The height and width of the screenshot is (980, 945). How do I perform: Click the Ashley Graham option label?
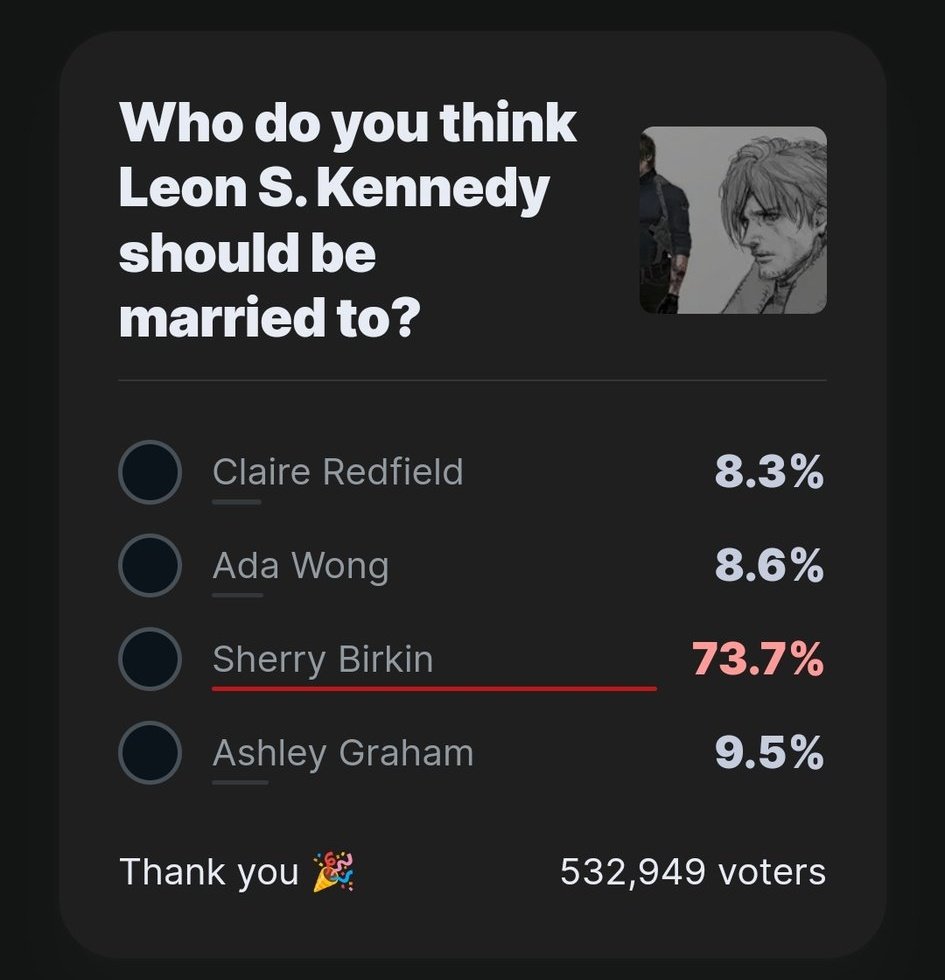(x=342, y=753)
